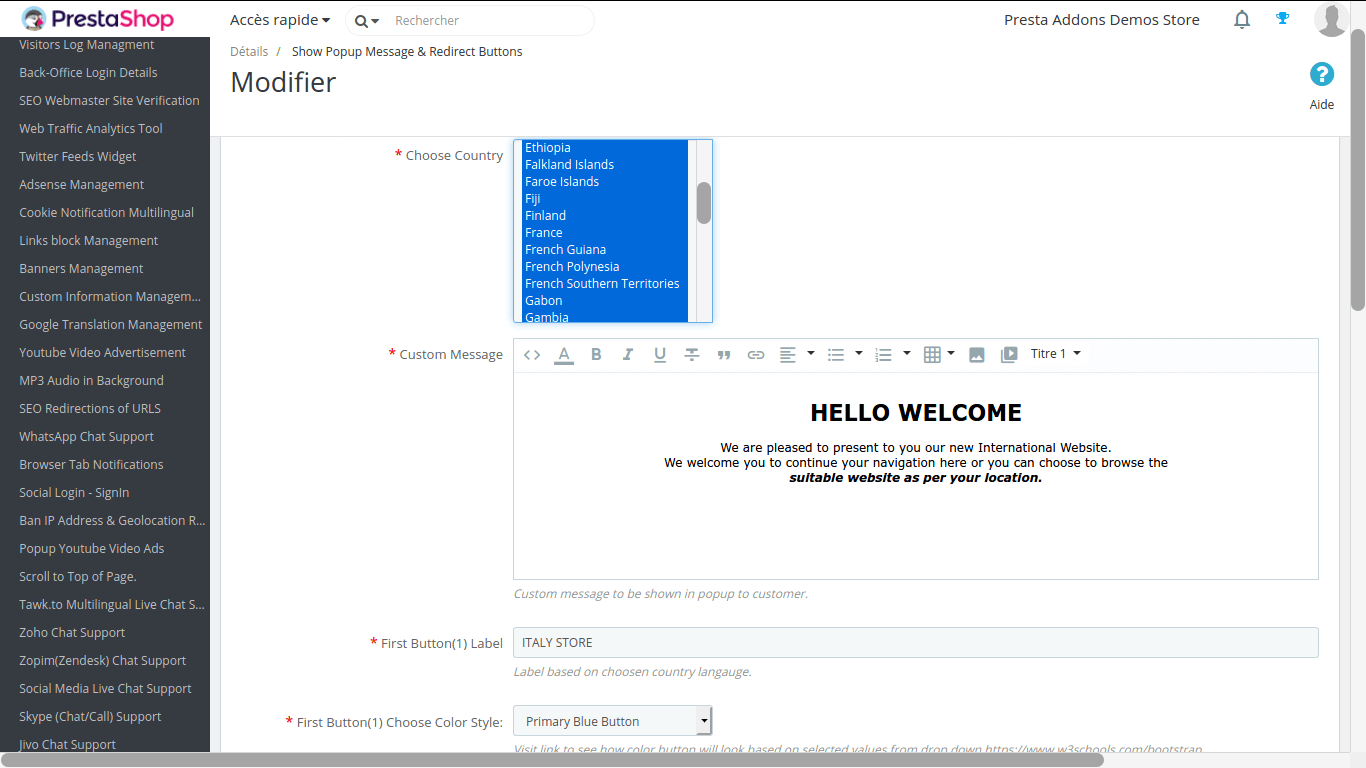Toggle source code view in editor

tap(532, 355)
